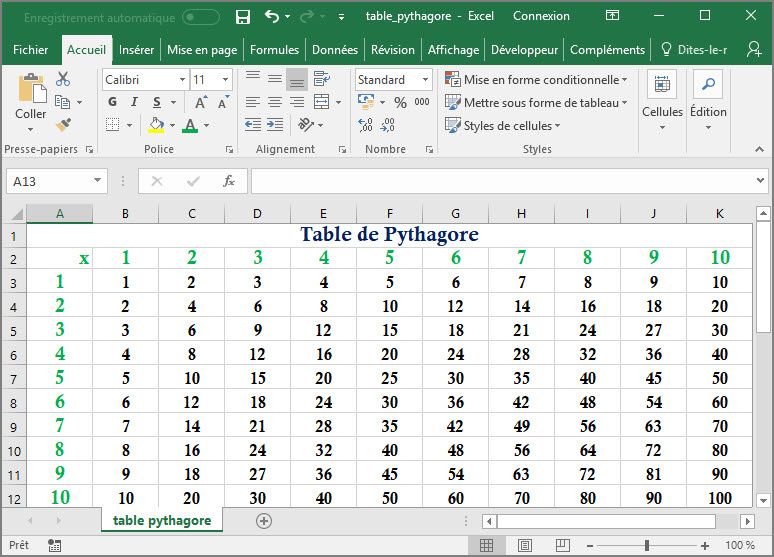Viewport: 774px width, 557px height.
Task: Apply red font color A
Action: [190, 125]
